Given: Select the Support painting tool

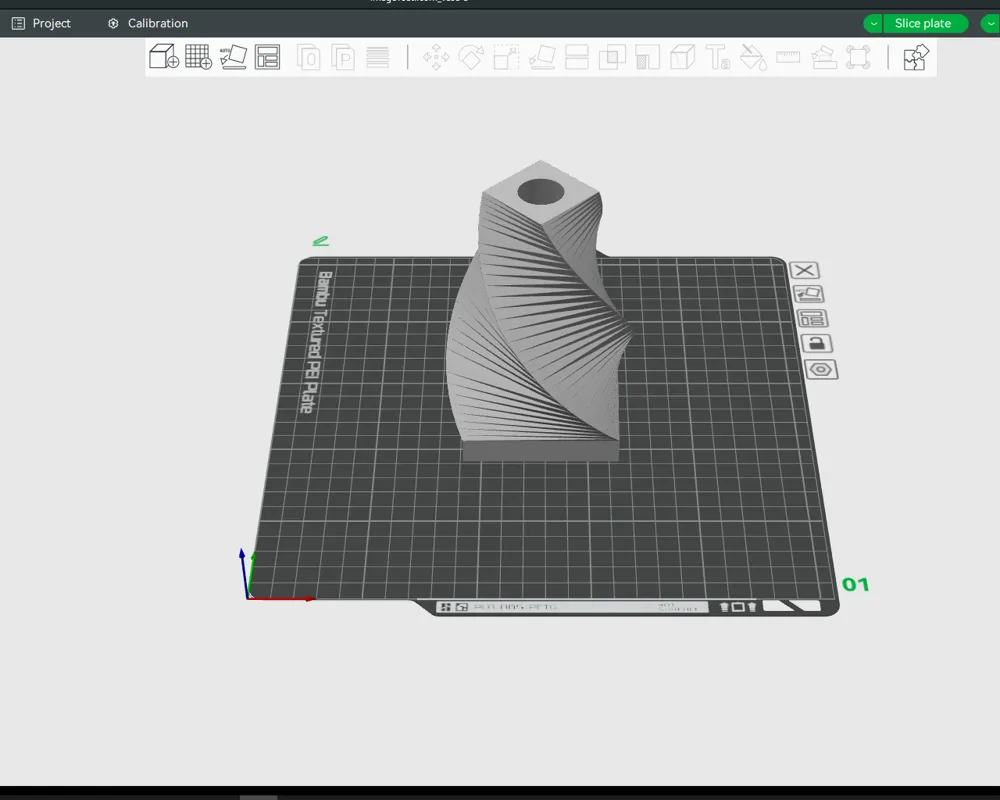Looking at the screenshot, I should coord(647,57).
